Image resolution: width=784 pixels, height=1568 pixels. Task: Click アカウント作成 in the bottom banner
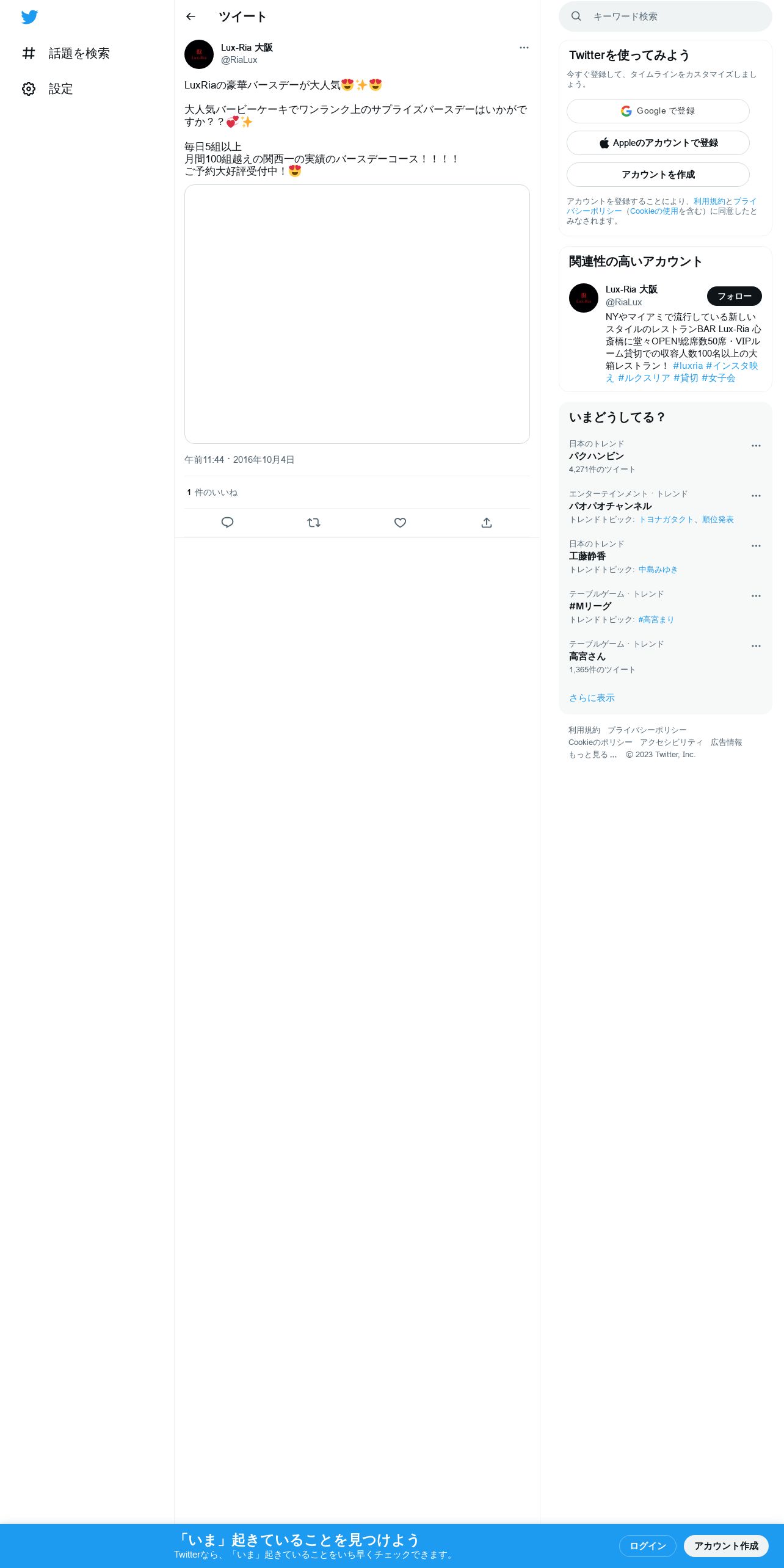pyautogui.click(x=726, y=1546)
